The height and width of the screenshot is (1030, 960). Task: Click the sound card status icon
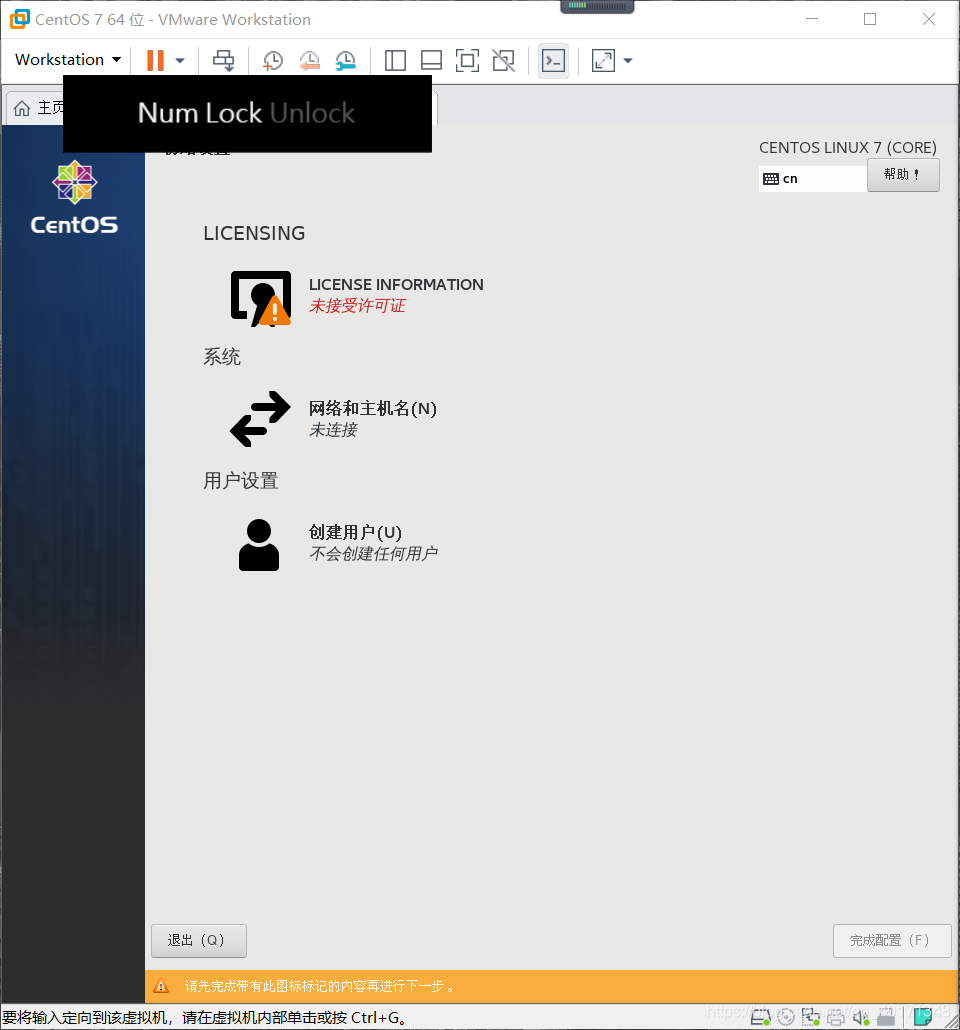coord(861,1018)
